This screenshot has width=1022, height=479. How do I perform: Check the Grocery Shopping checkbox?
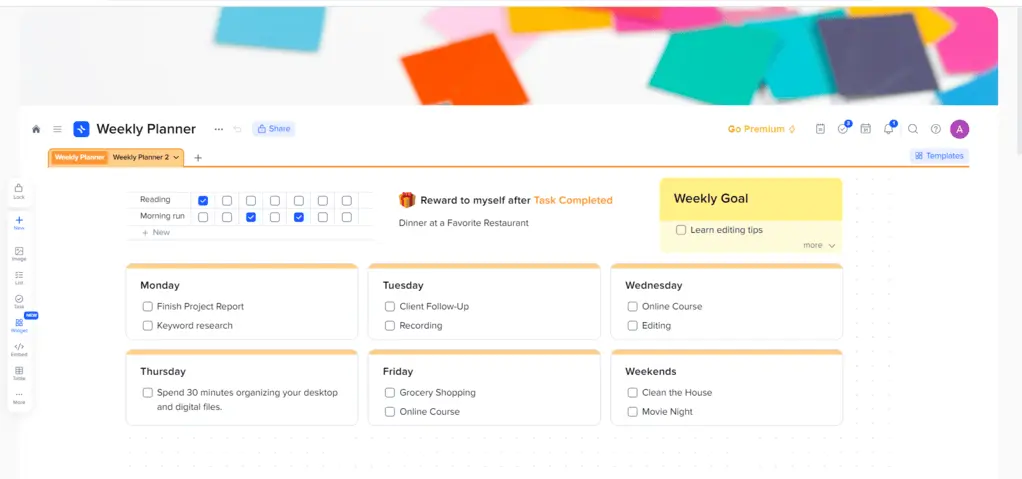point(390,392)
